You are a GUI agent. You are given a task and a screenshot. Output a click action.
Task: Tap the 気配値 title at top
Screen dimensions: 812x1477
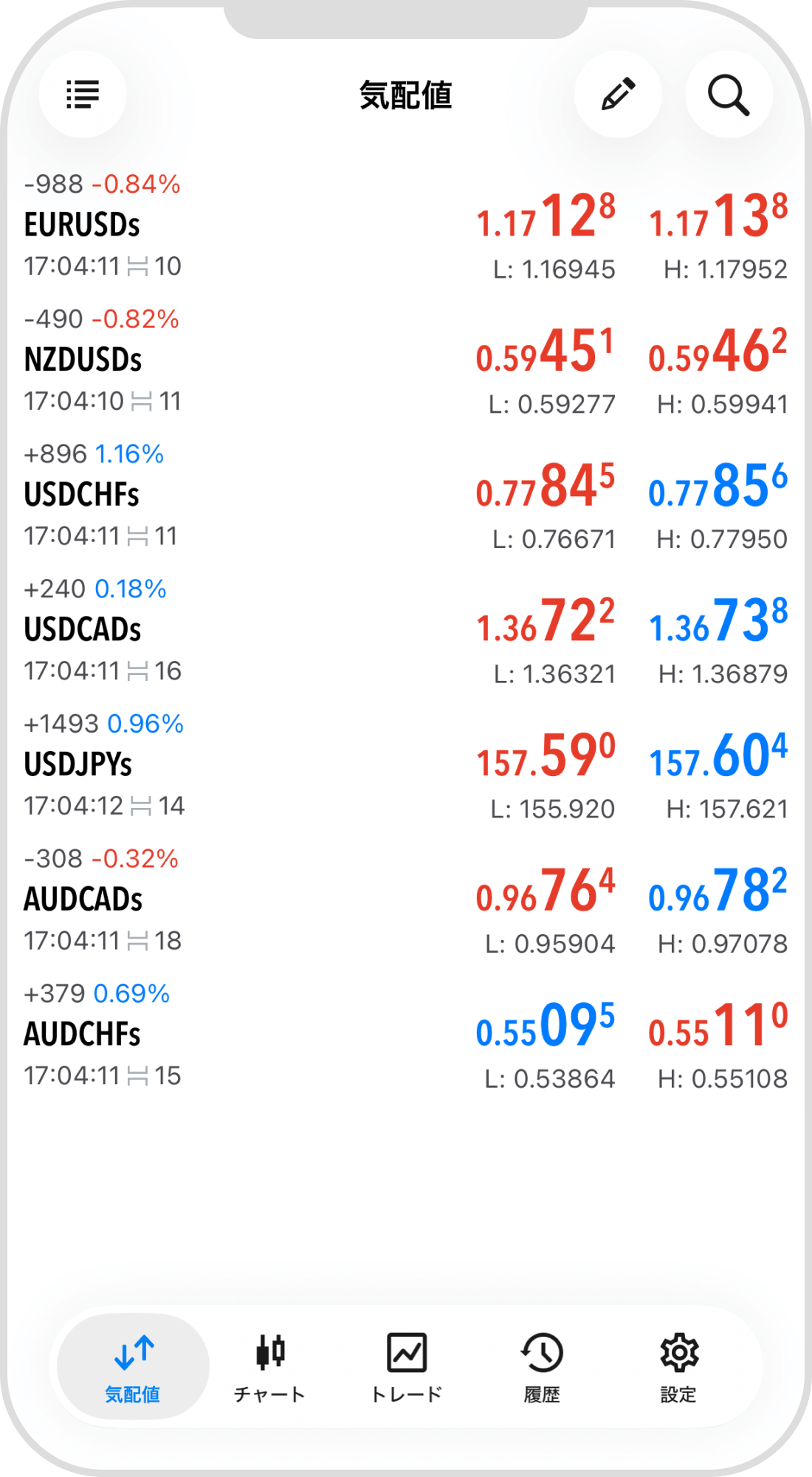(406, 95)
